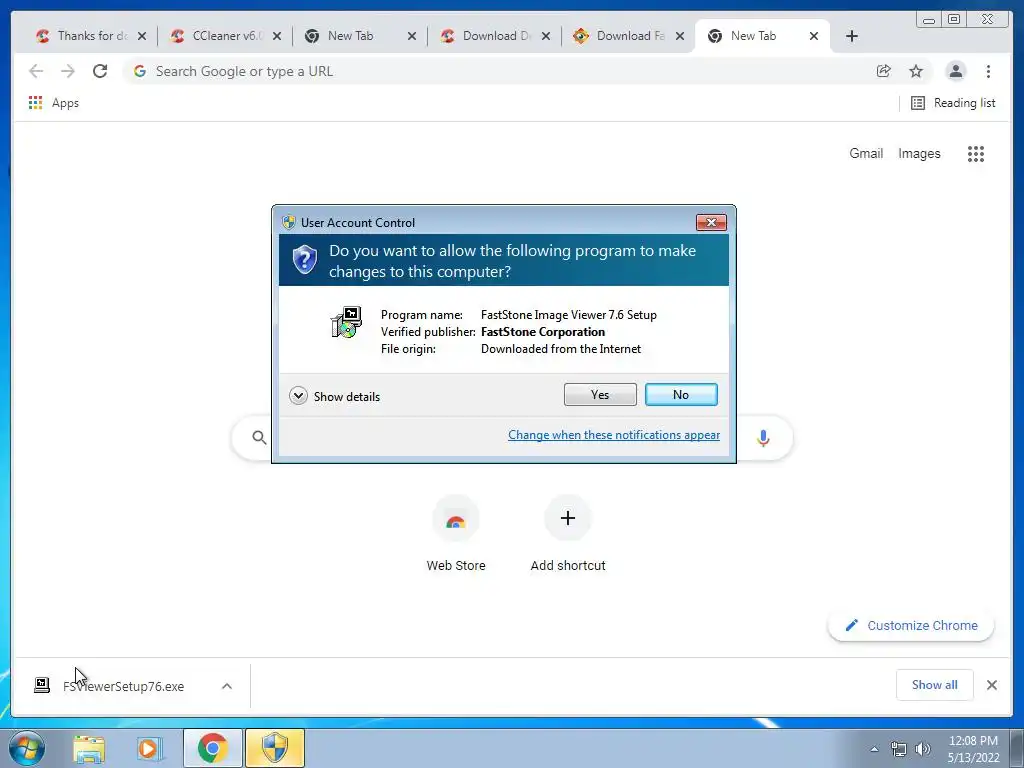Viewport: 1024px width, 768px height.
Task: Open the Reading list
Action: (x=953, y=103)
